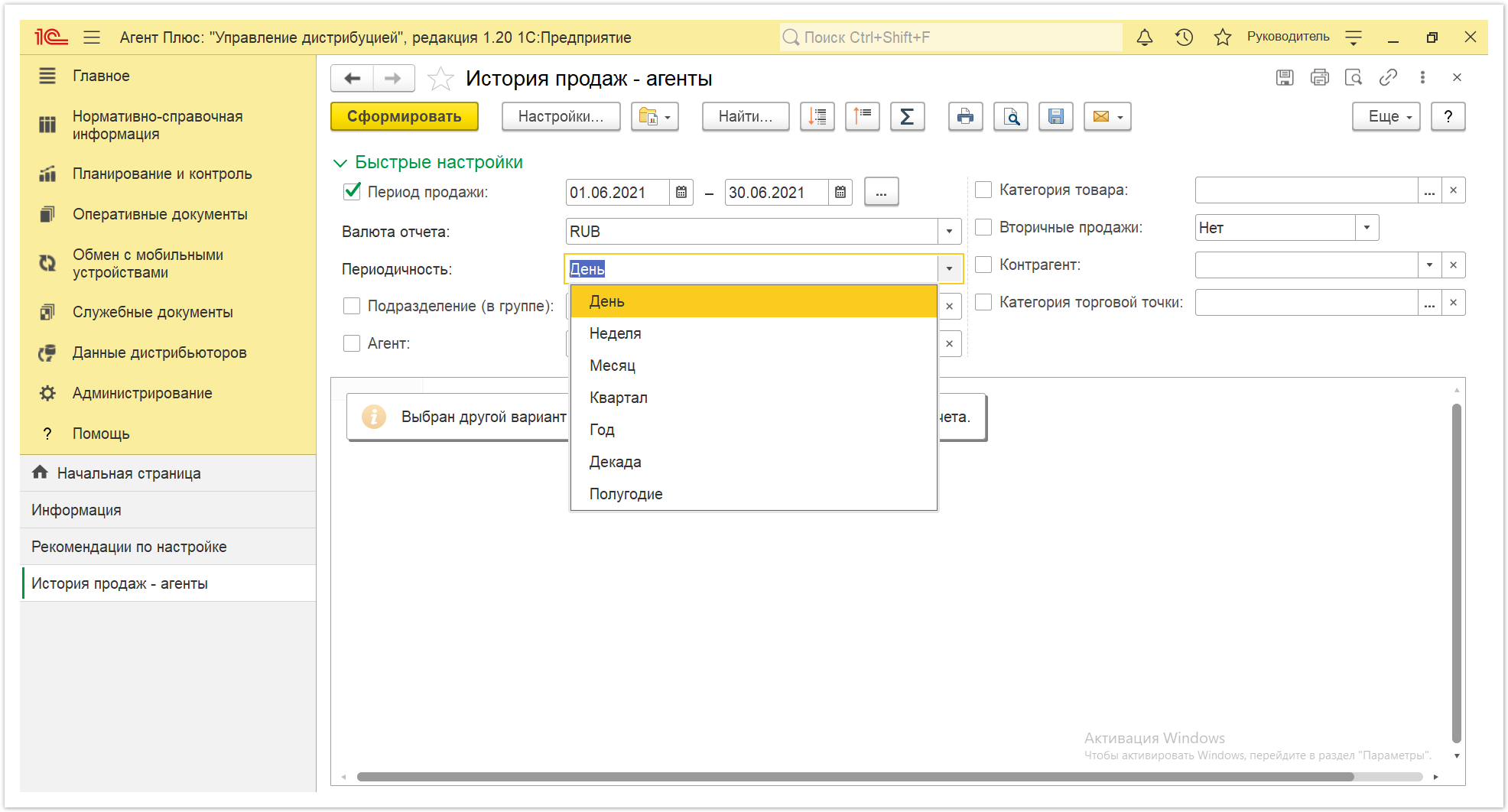Focus the Поиск Ctrl+Shift+F field
Screen dimensions: 1508x812
click(951, 37)
